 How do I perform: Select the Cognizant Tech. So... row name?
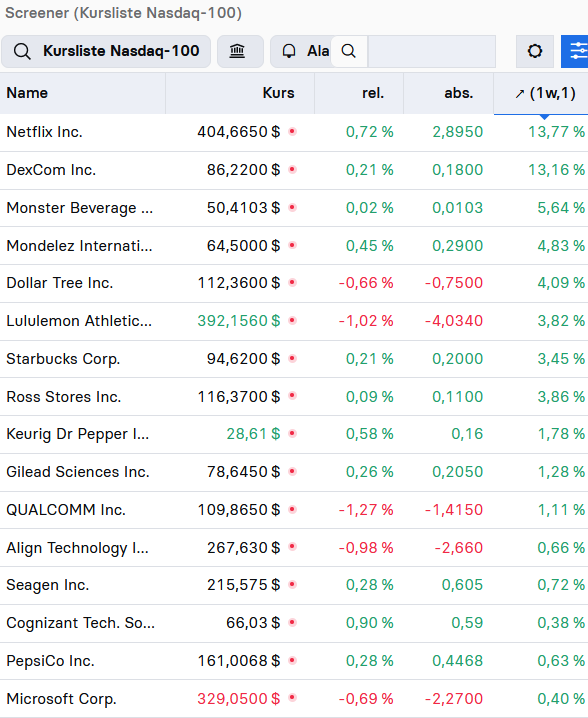[81, 623]
